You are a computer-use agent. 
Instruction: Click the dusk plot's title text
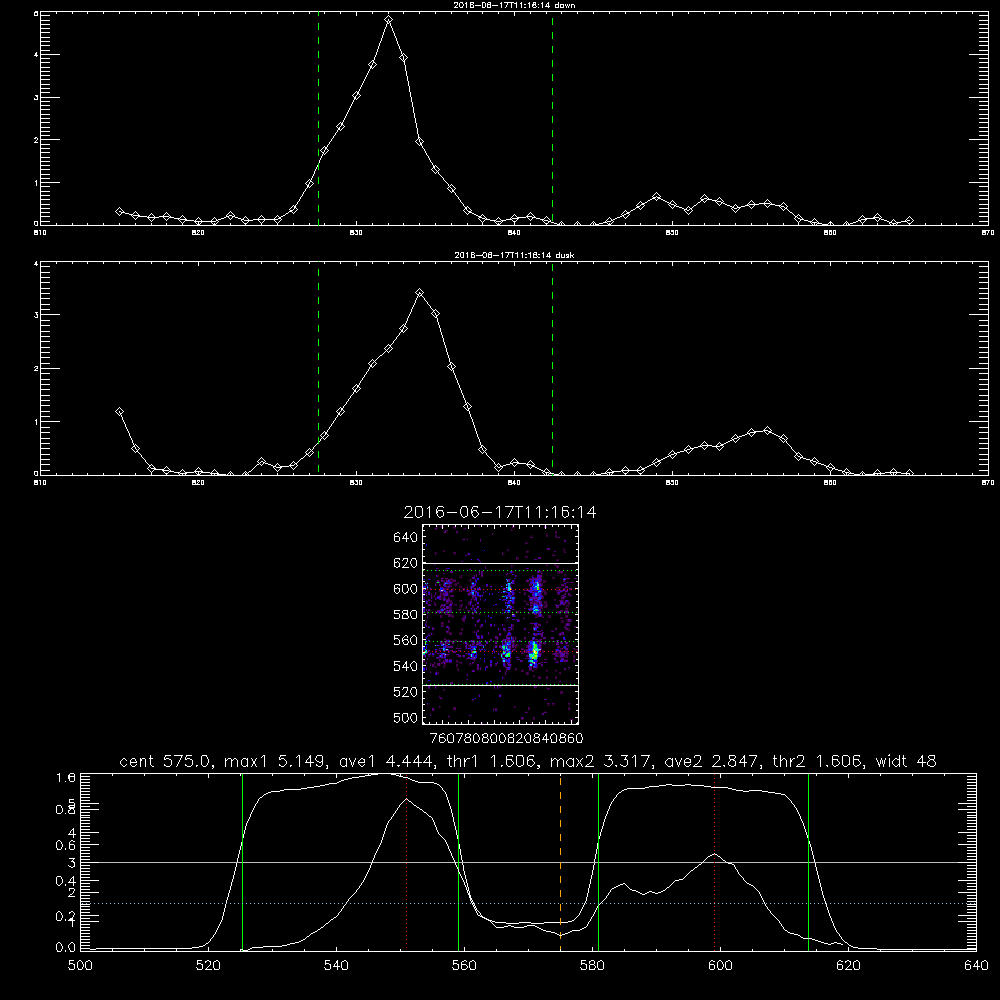click(x=514, y=255)
